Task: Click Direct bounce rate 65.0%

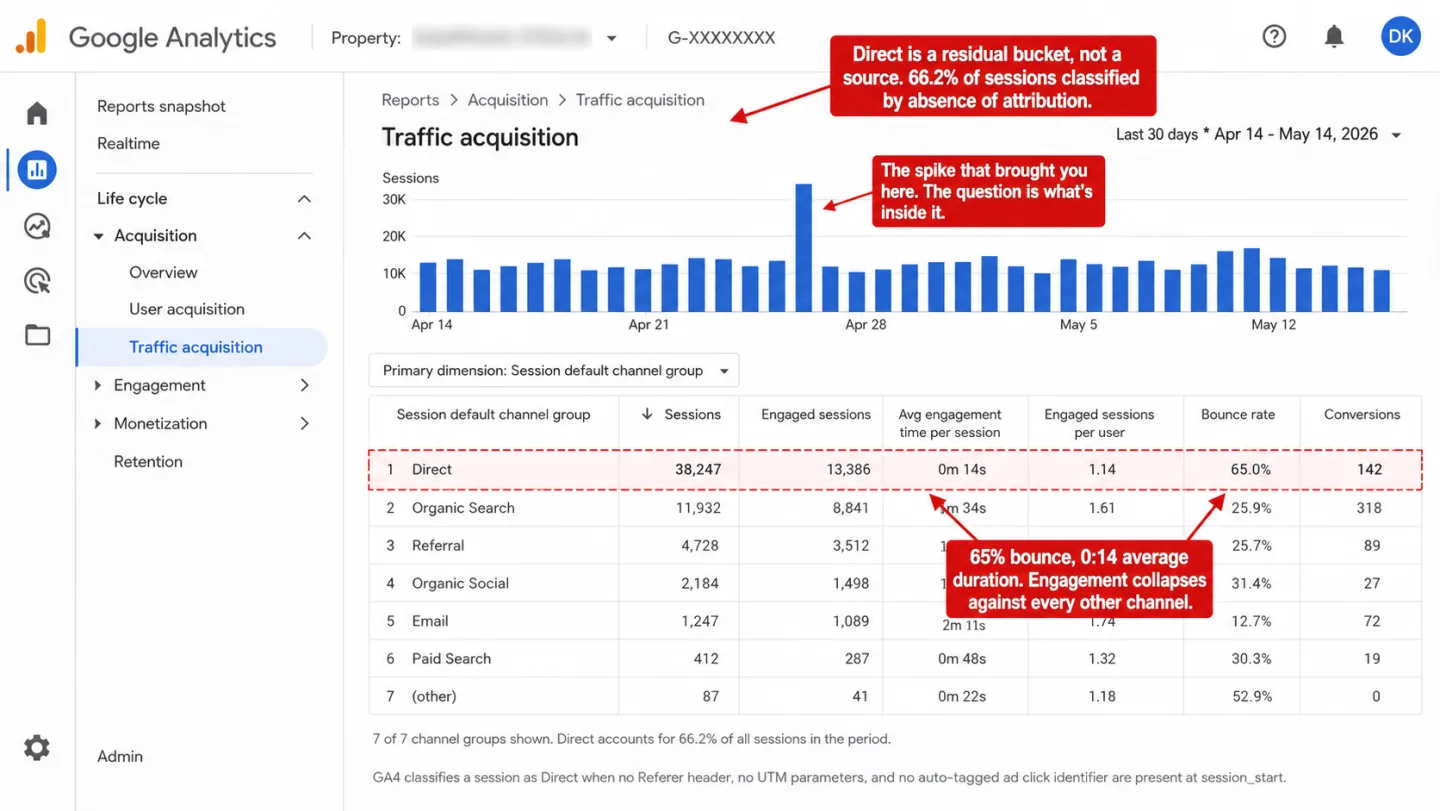Action: tap(1251, 469)
